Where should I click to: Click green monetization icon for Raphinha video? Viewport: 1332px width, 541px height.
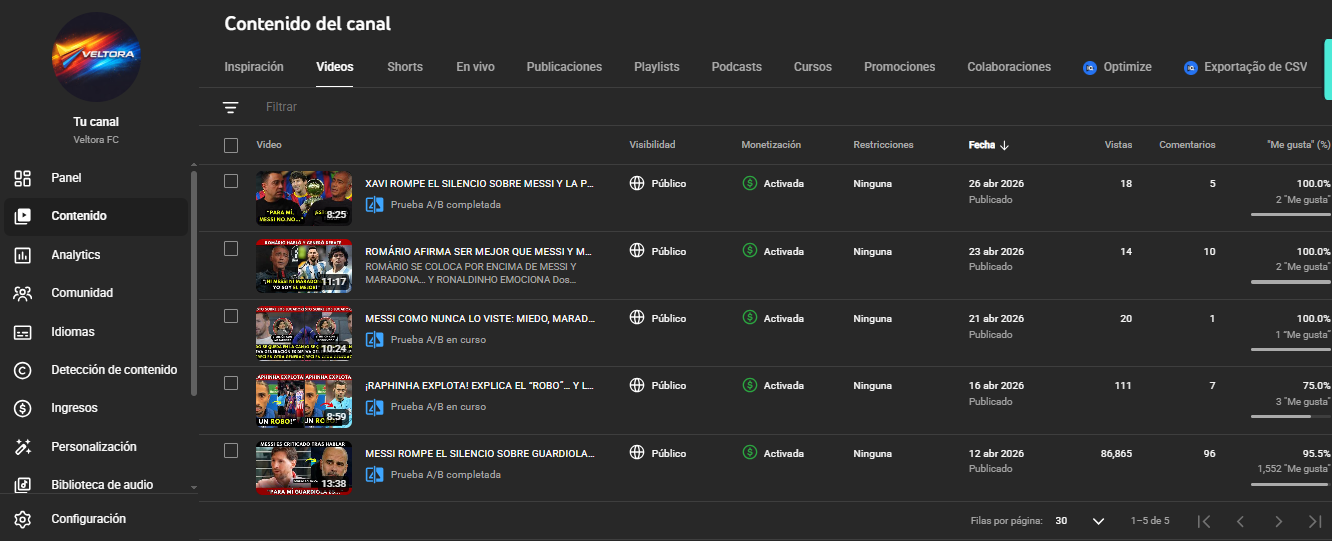750,386
